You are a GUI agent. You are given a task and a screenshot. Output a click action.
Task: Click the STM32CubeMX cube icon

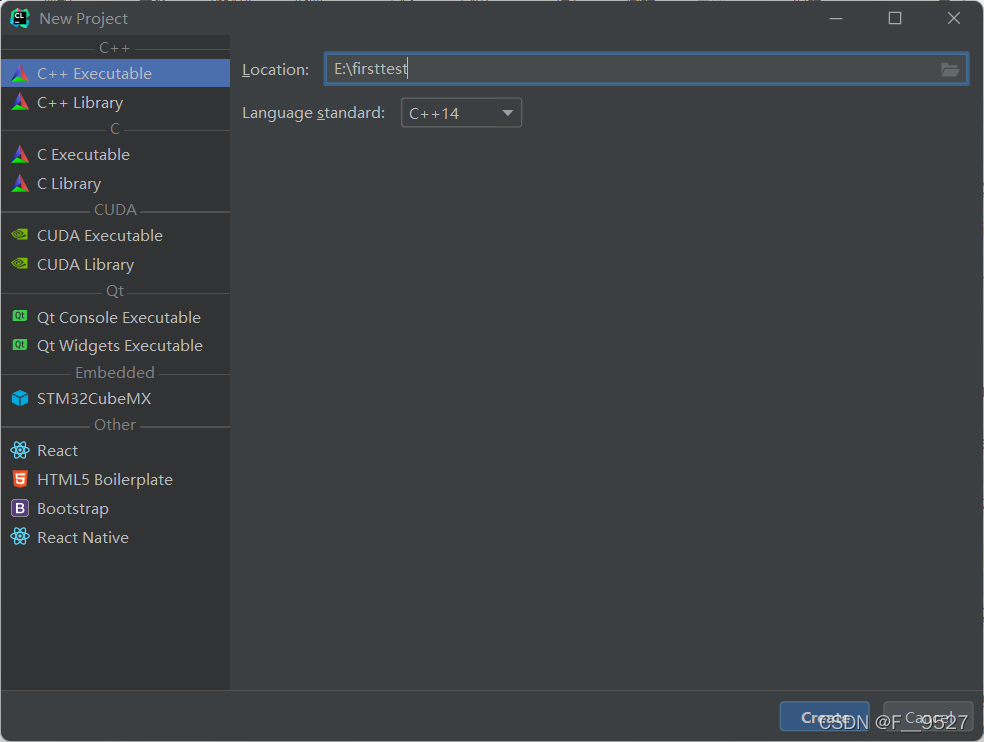click(20, 398)
